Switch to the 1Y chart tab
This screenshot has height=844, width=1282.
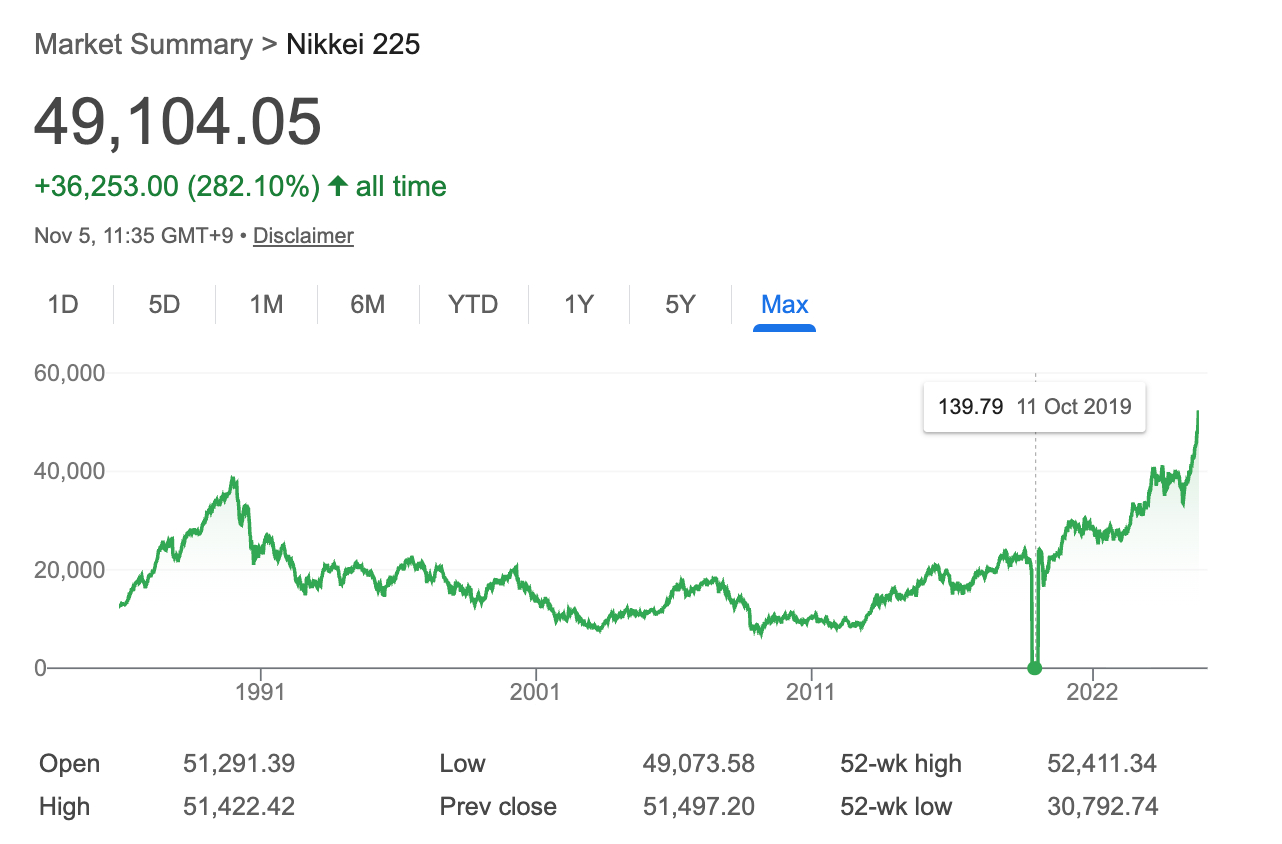(579, 304)
